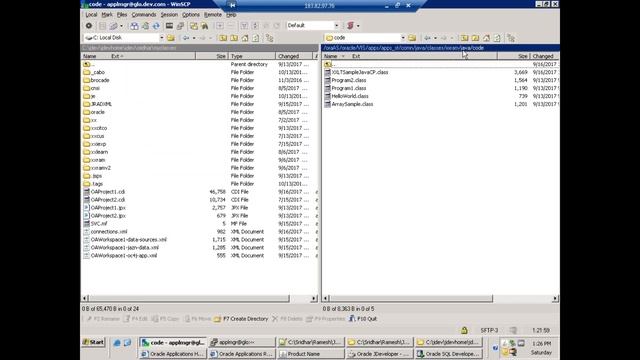Go to remote parent directory icon
This screenshot has height=360, width=640.
(x=464, y=38)
